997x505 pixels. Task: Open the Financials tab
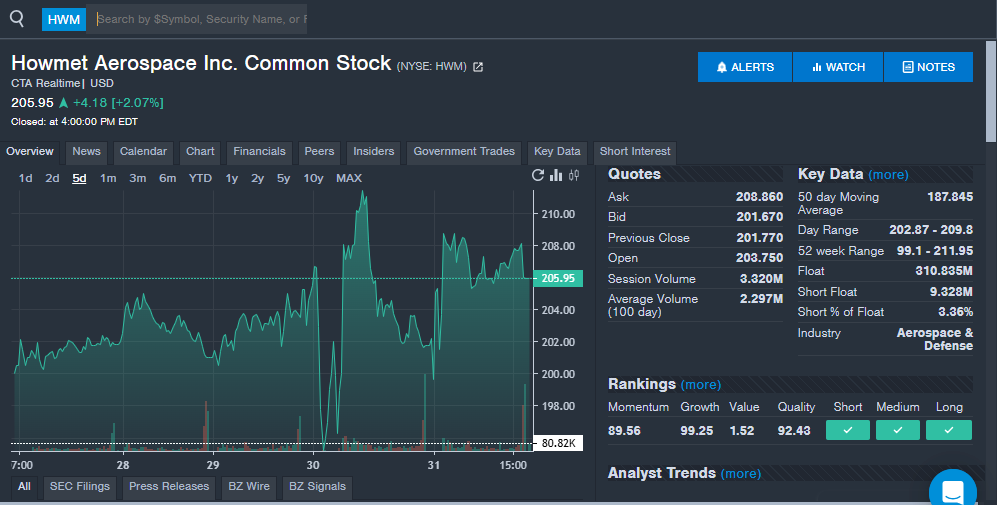pos(259,152)
